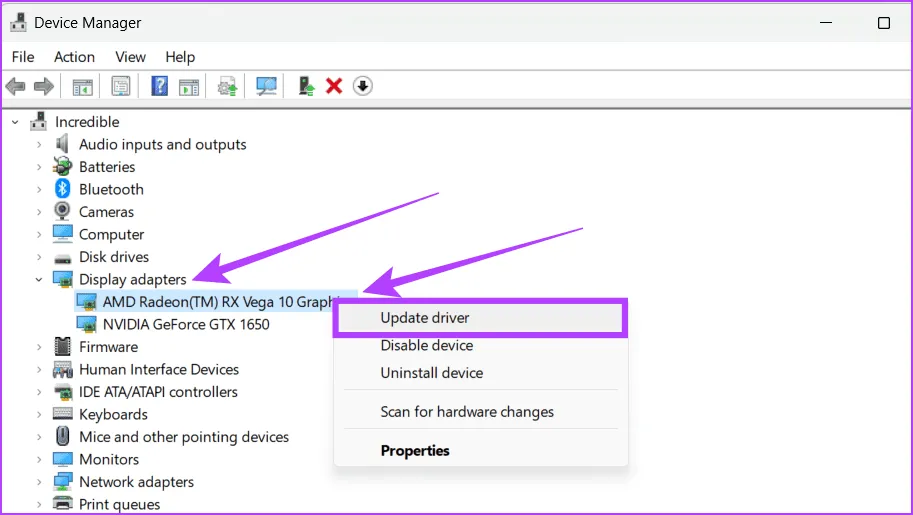Image resolution: width=913 pixels, height=515 pixels.
Task: Open the Action menu
Action: point(74,57)
